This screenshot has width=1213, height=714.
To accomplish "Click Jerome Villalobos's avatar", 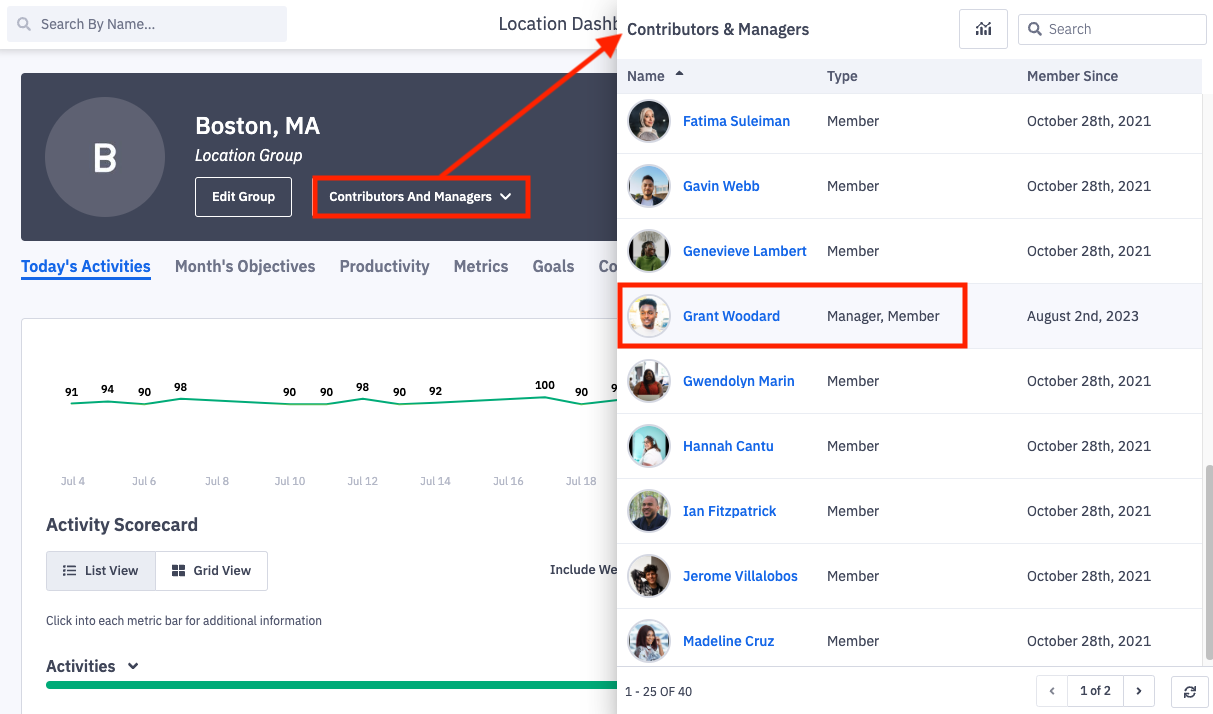I will tap(649, 576).
